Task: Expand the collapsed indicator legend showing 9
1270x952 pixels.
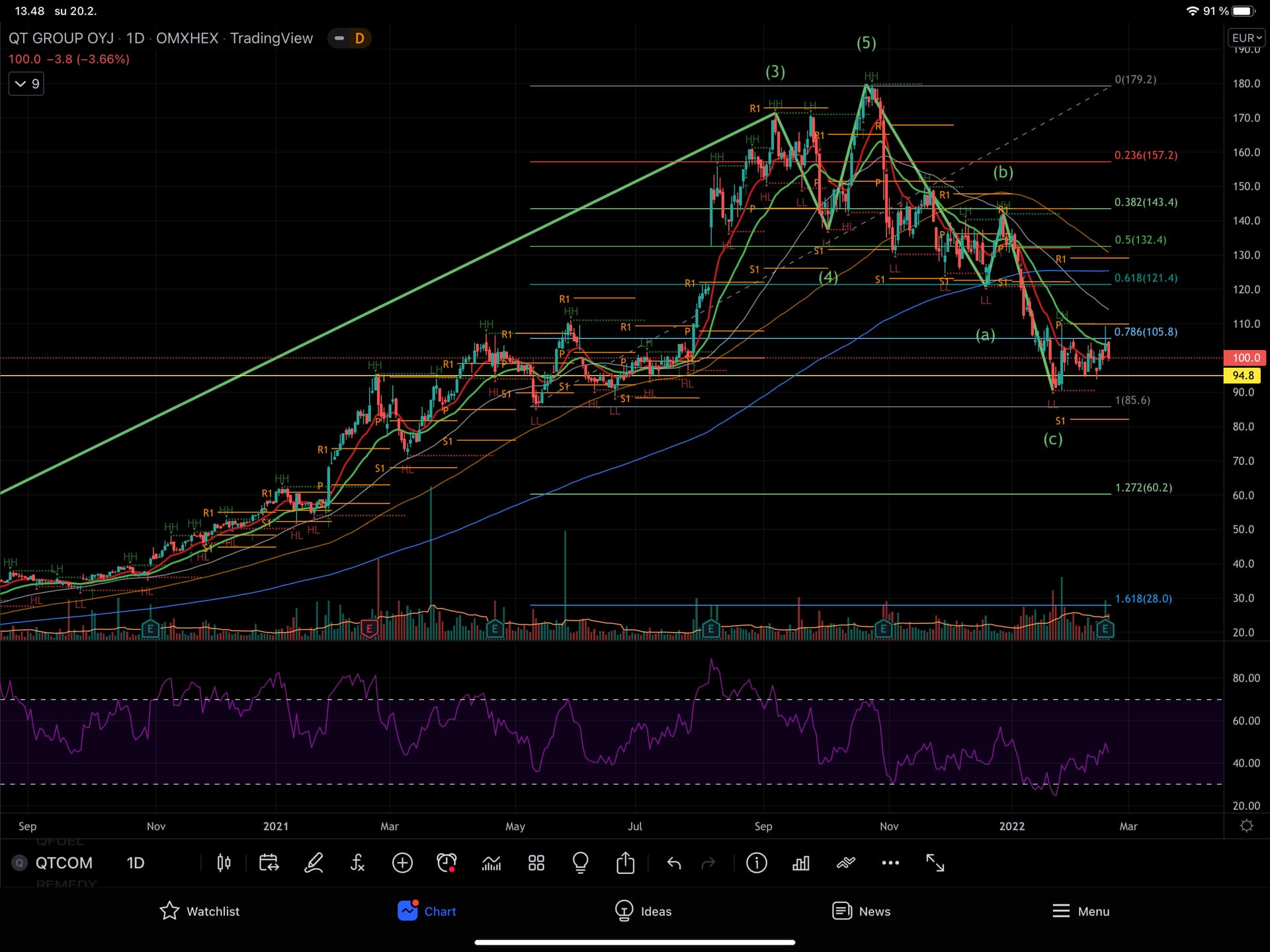Action: coord(26,84)
